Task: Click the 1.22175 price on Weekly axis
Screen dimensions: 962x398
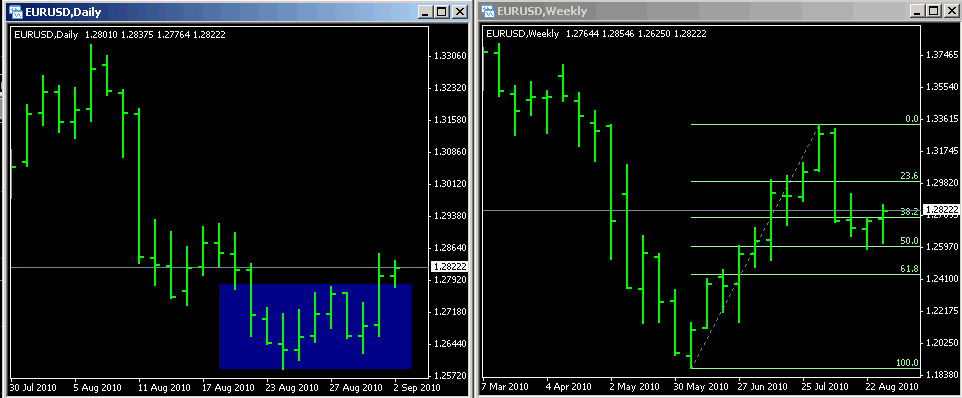Action: tap(941, 310)
